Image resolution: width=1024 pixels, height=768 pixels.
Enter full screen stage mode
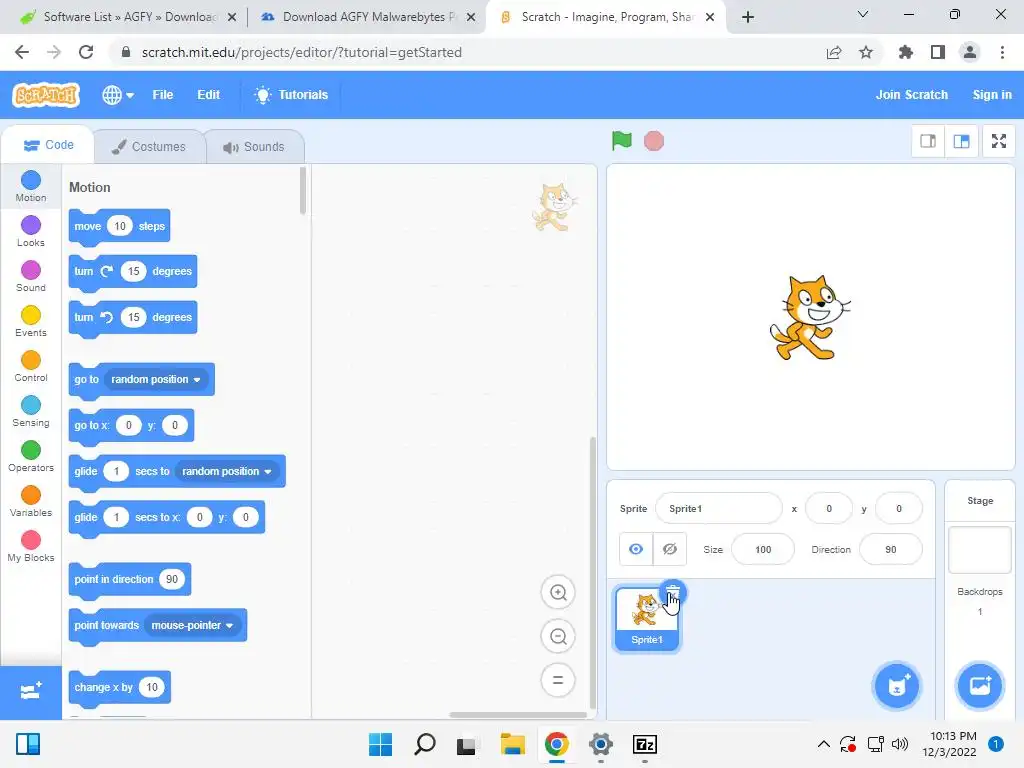[999, 141]
